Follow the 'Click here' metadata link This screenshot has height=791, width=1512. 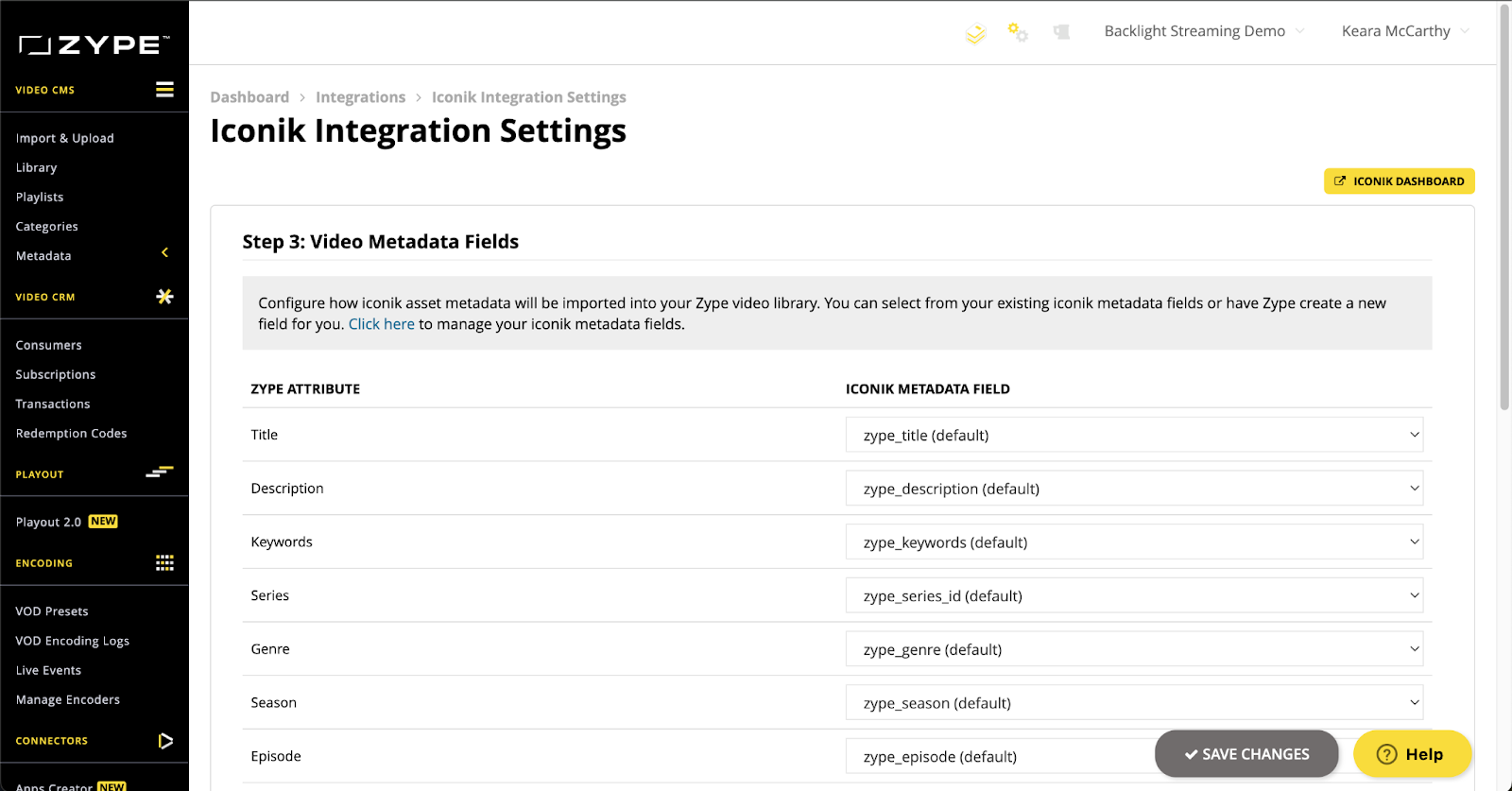(x=382, y=324)
